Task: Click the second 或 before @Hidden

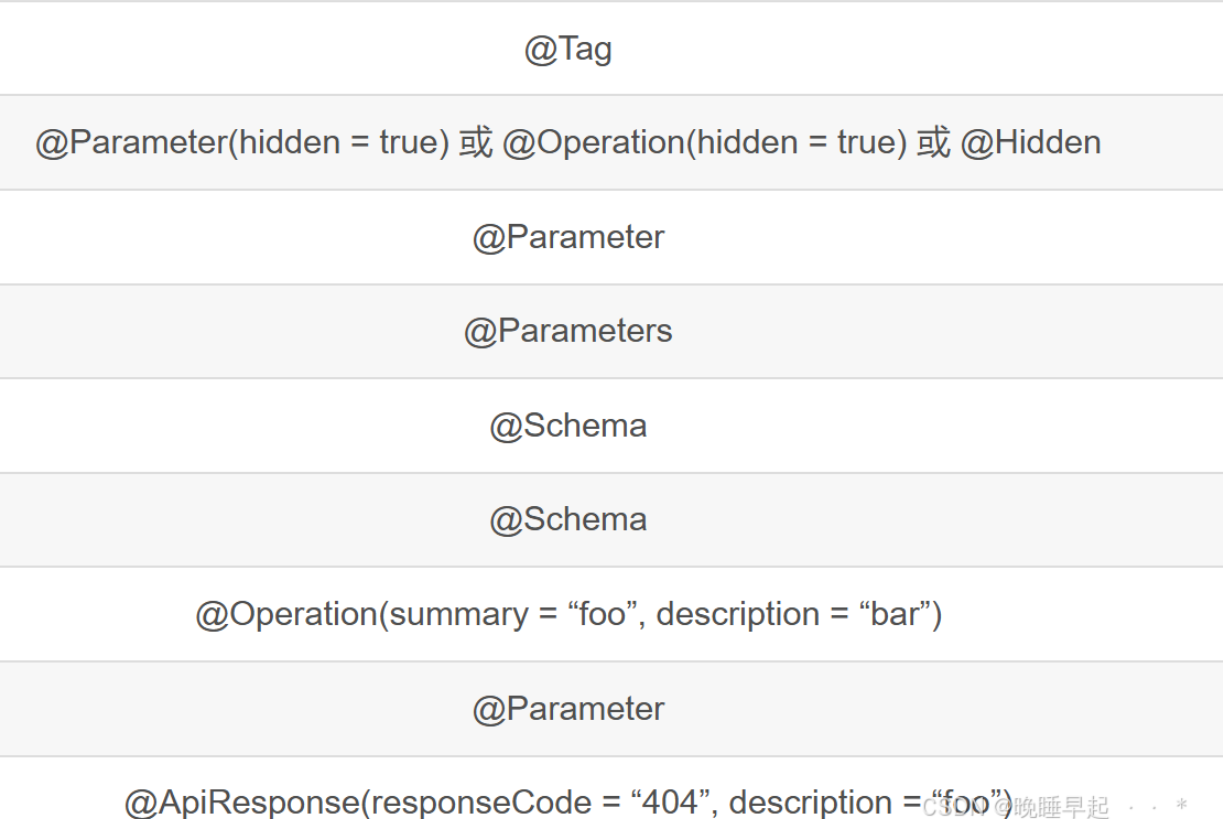Action: pyautogui.click(x=933, y=143)
